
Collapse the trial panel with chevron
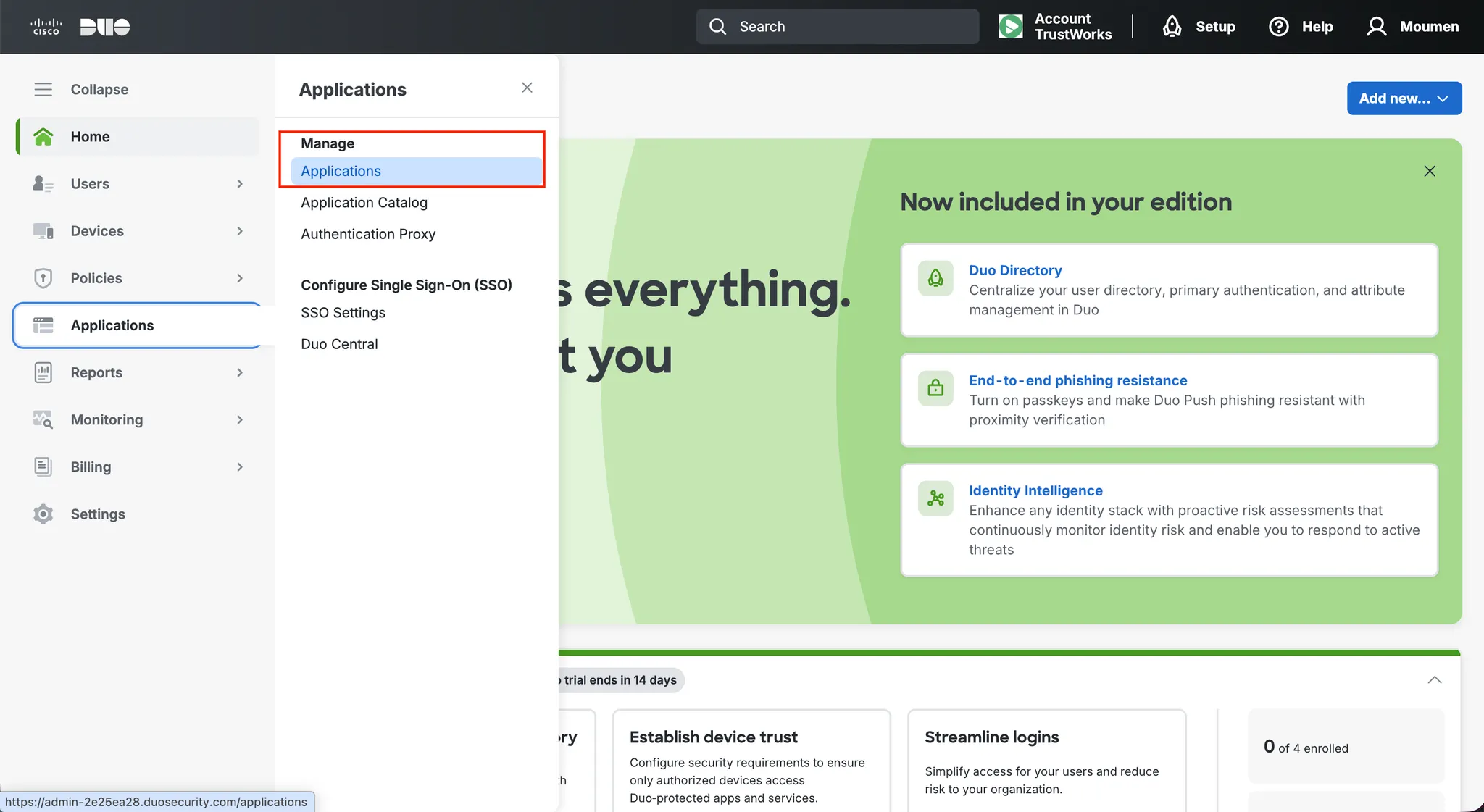(1434, 679)
